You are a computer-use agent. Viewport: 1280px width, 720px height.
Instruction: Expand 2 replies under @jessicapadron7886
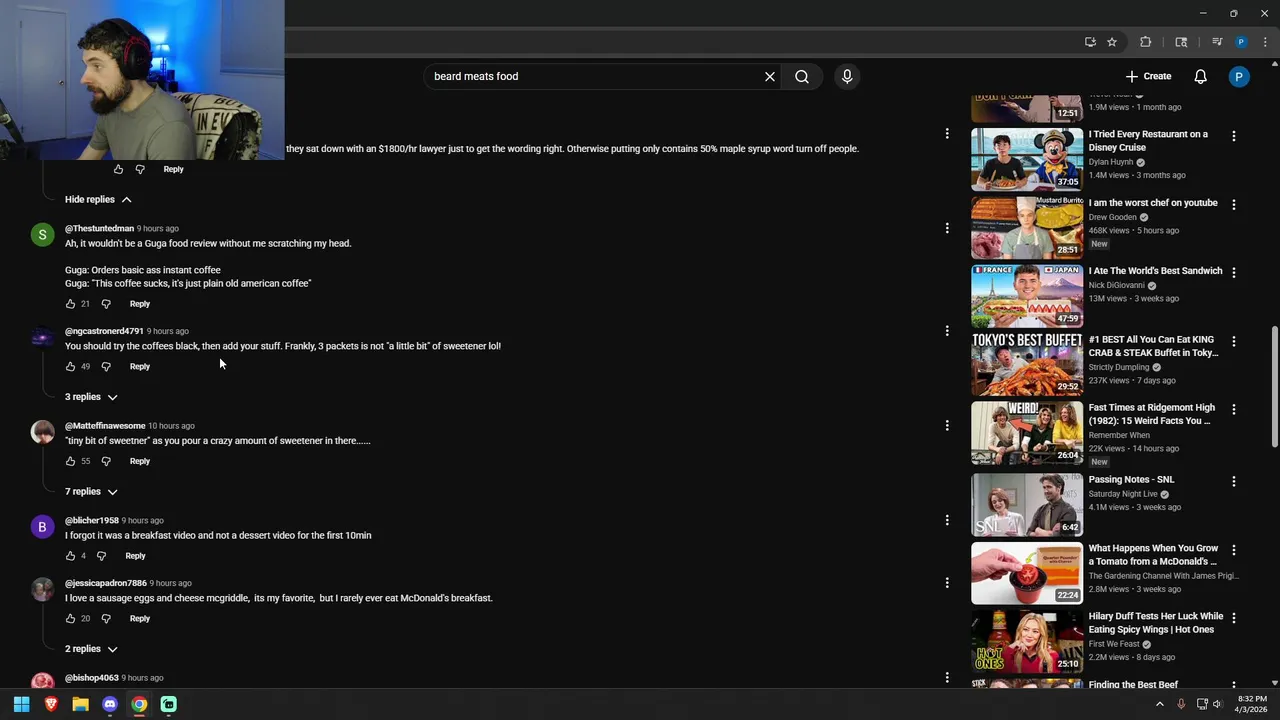(91, 649)
